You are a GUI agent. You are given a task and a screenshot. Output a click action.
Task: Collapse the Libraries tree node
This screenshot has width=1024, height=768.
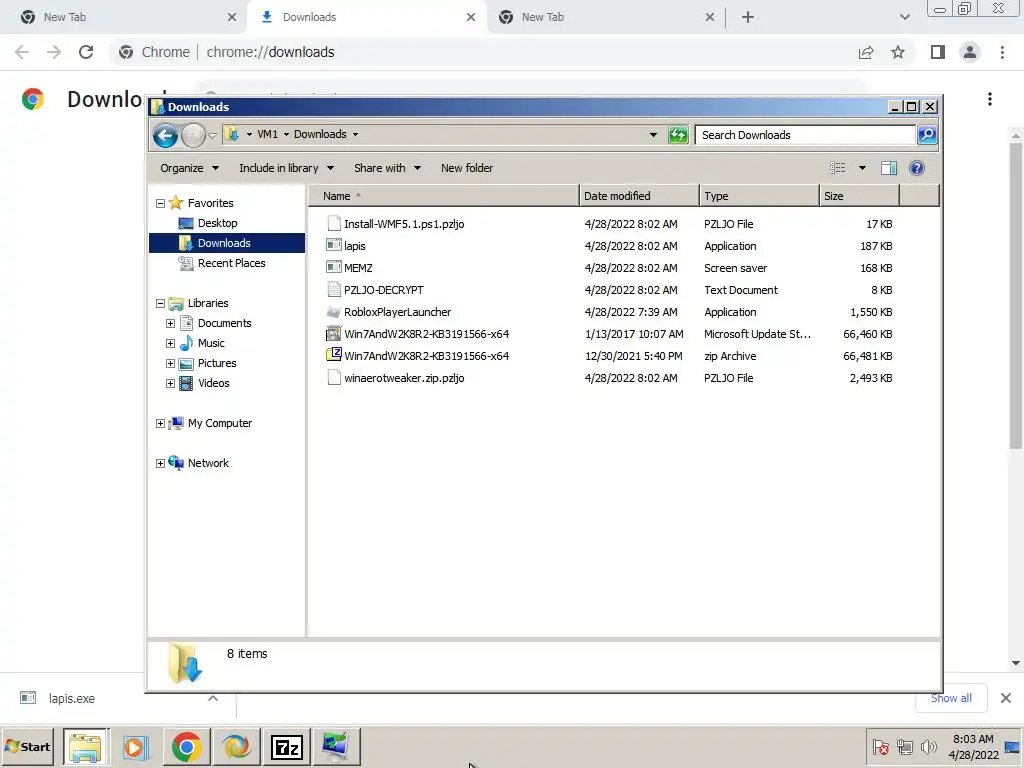[x=160, y=303]
